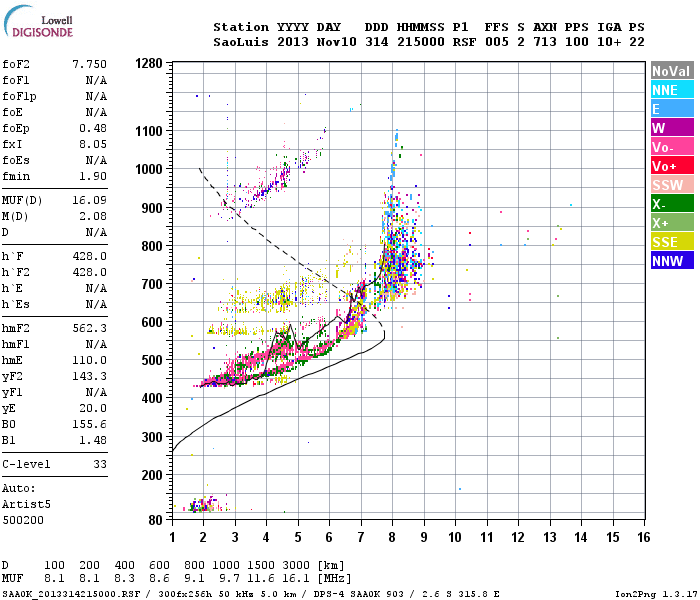Image resolution: width=700 pixels, height=600 pixels.
Task: Click the 11.6 MHz MUF table value
Action: tap(261, 579)
